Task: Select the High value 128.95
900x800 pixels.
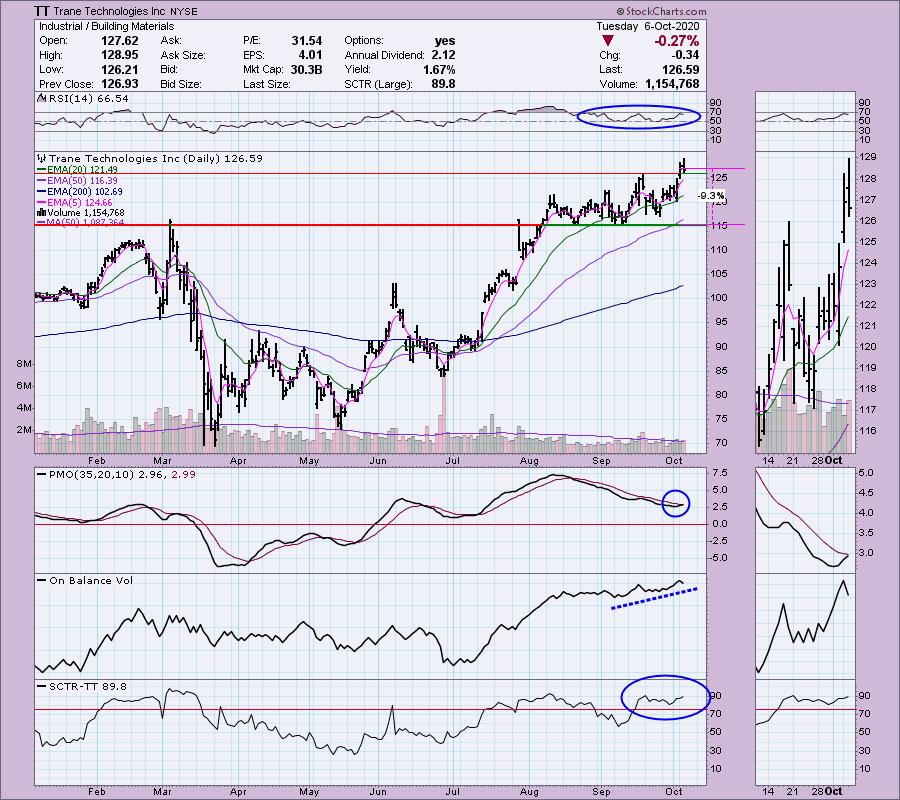Action: point(119,55)
